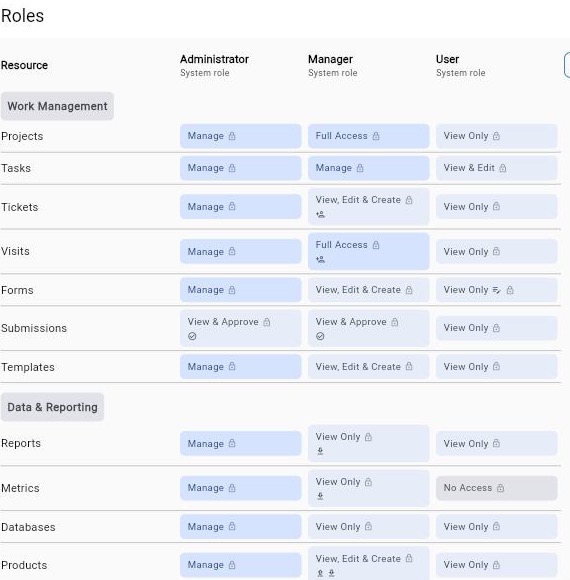Open Manager Full Access permission for Visits
Image resolution: width=570 pixels, height=580 pixels.
pyautogui.click(x=369, y=252)
